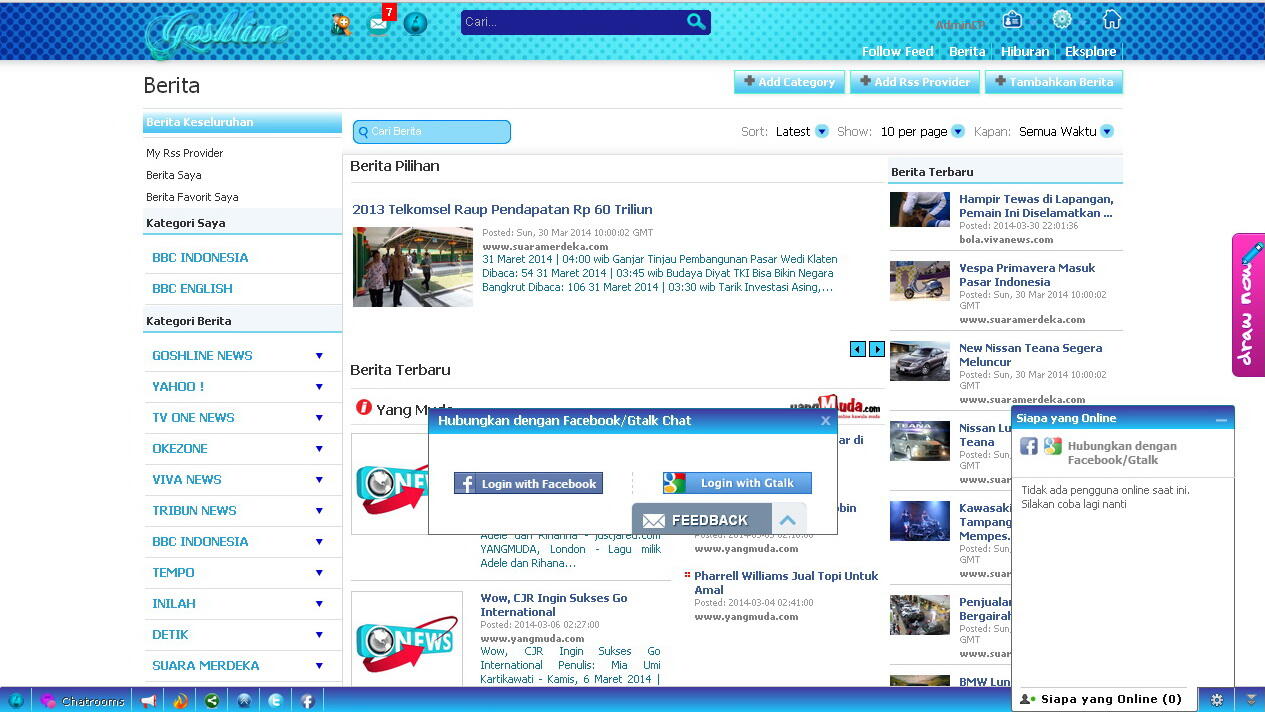Click the Vespa scooter thumbnail
This screenshot has height=712, width=1265.
click(x=920, y=281)
